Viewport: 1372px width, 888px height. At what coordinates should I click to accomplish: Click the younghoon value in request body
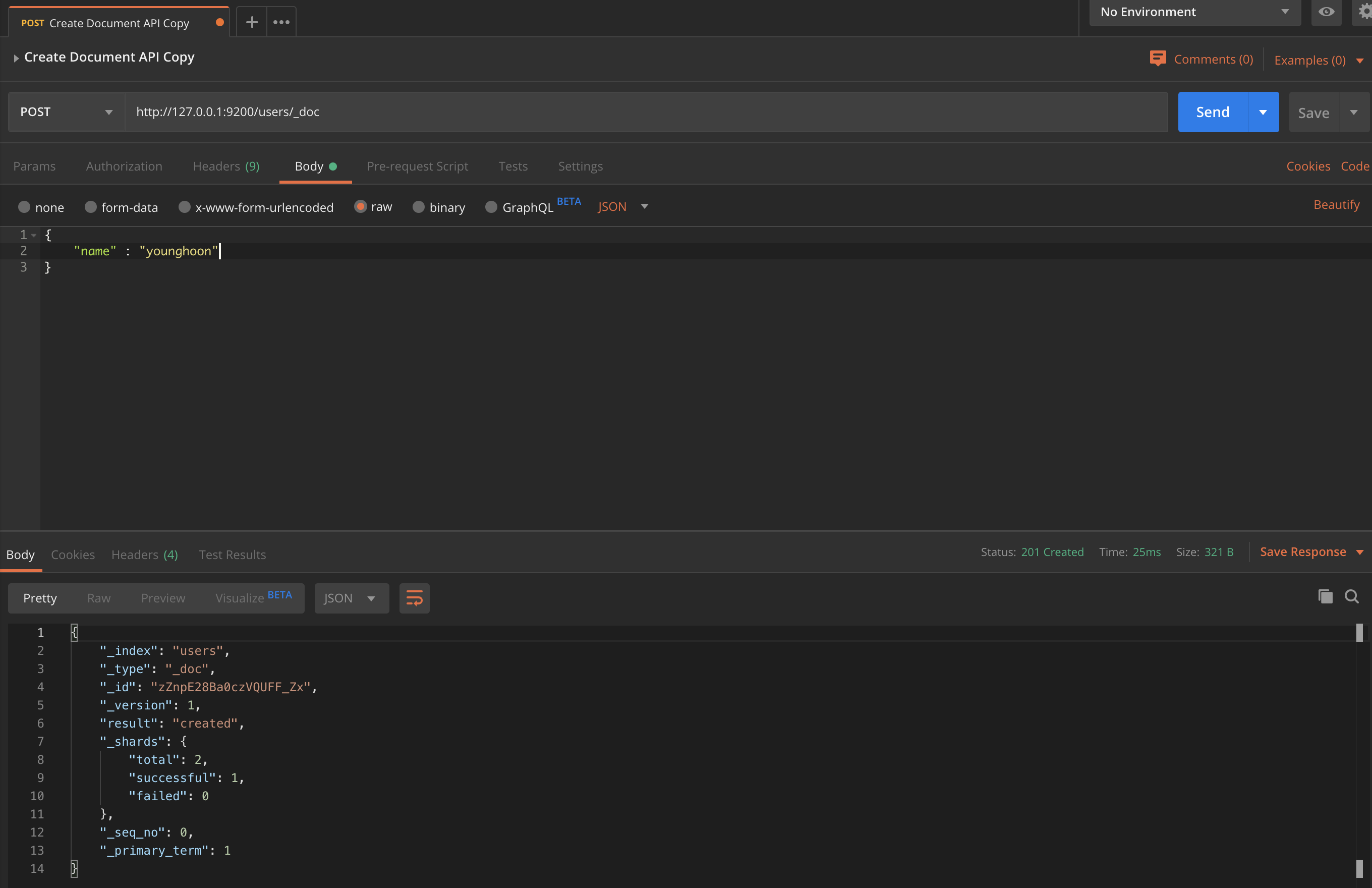[x=179, y=251]
